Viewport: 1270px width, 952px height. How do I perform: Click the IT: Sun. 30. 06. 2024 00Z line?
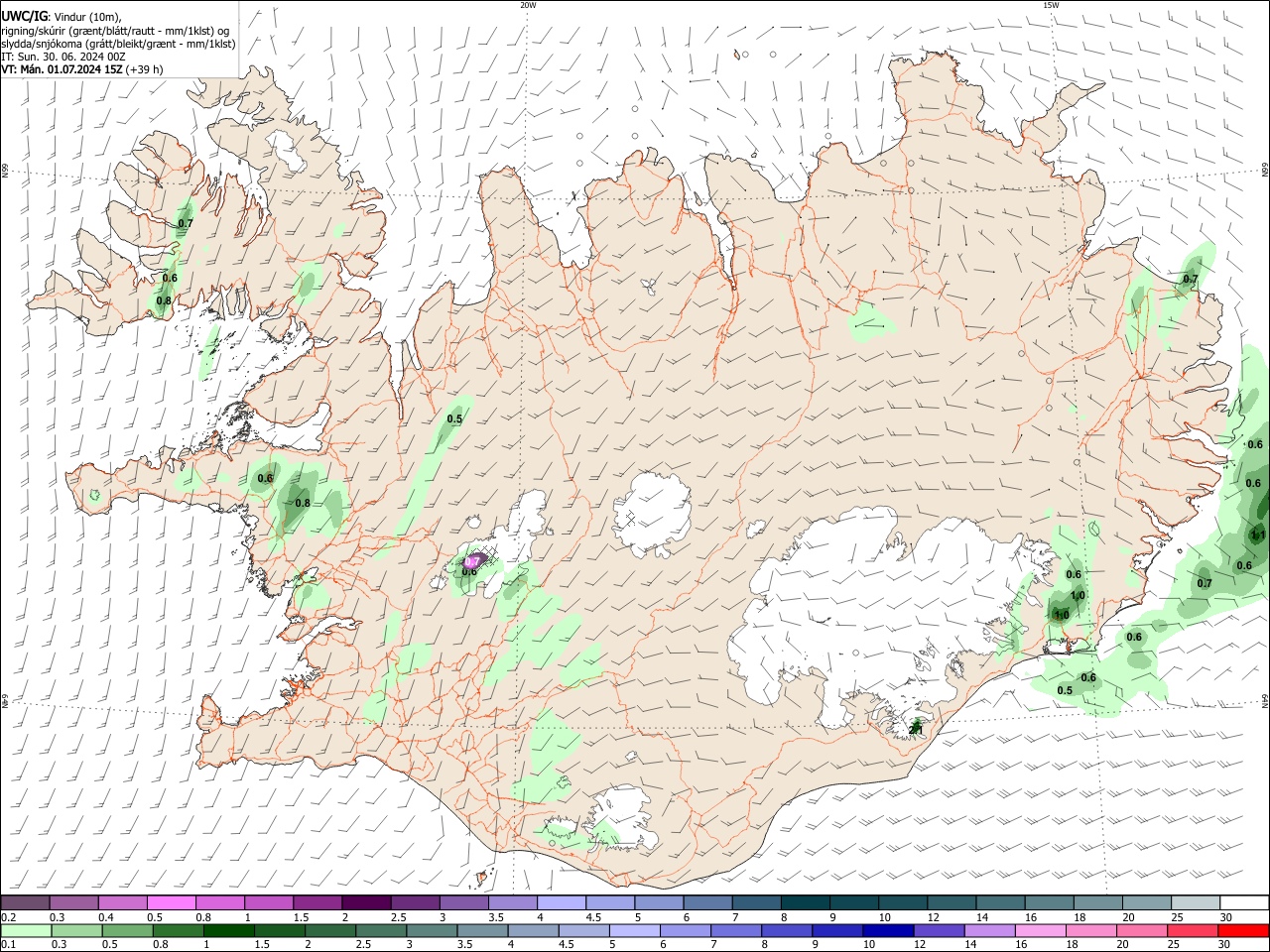[63, 57]
